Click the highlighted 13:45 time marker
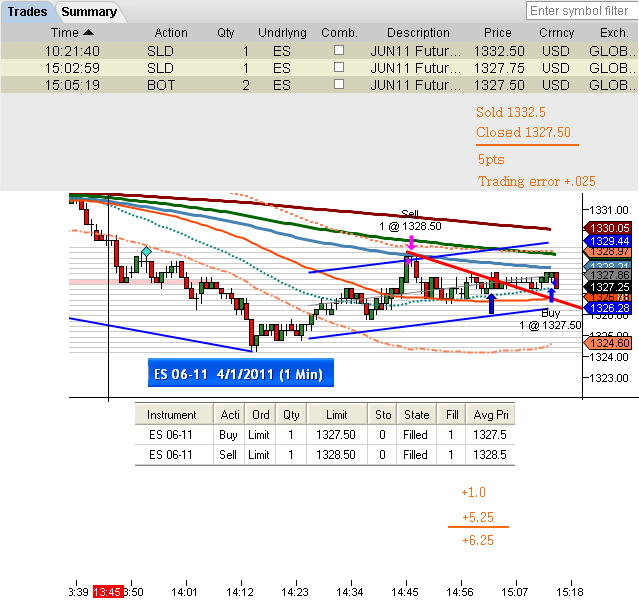The width and height of the screenshot is (639, 604). (x=108, y=591)
